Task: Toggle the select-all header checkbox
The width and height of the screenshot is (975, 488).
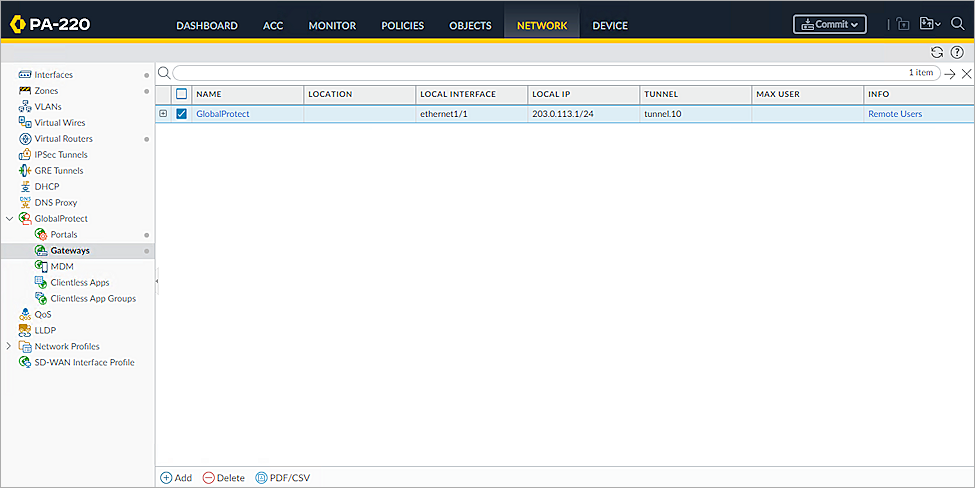Action: tap(182, 94)
